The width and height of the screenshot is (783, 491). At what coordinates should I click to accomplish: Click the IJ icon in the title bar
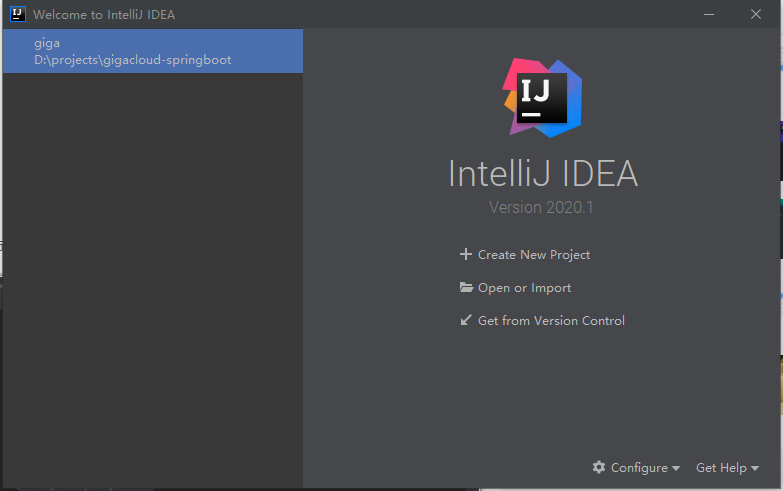(x=17, y=14)
